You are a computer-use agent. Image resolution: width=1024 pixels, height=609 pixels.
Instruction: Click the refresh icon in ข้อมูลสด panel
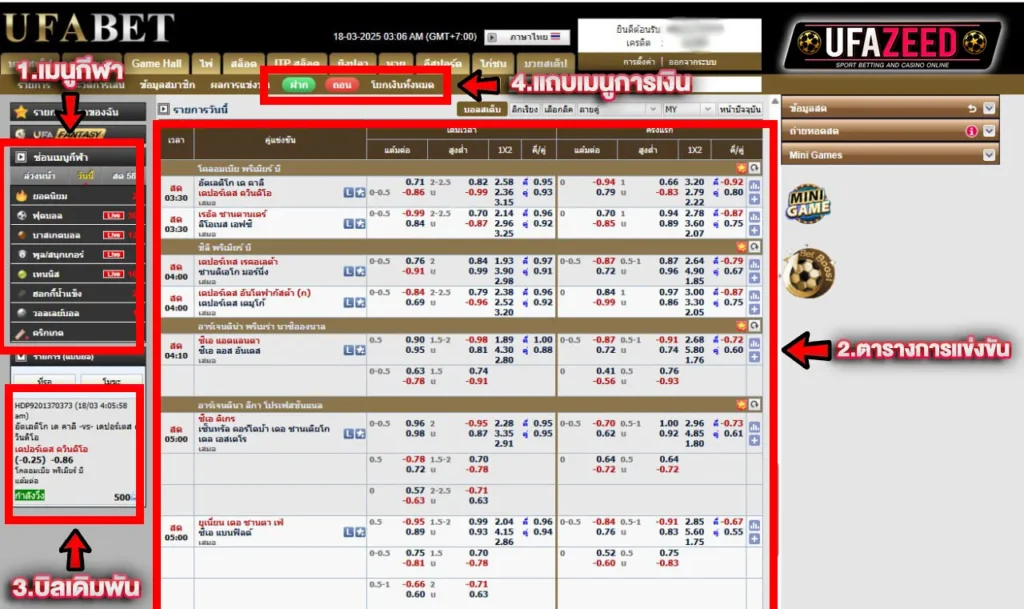pos(970,107)
